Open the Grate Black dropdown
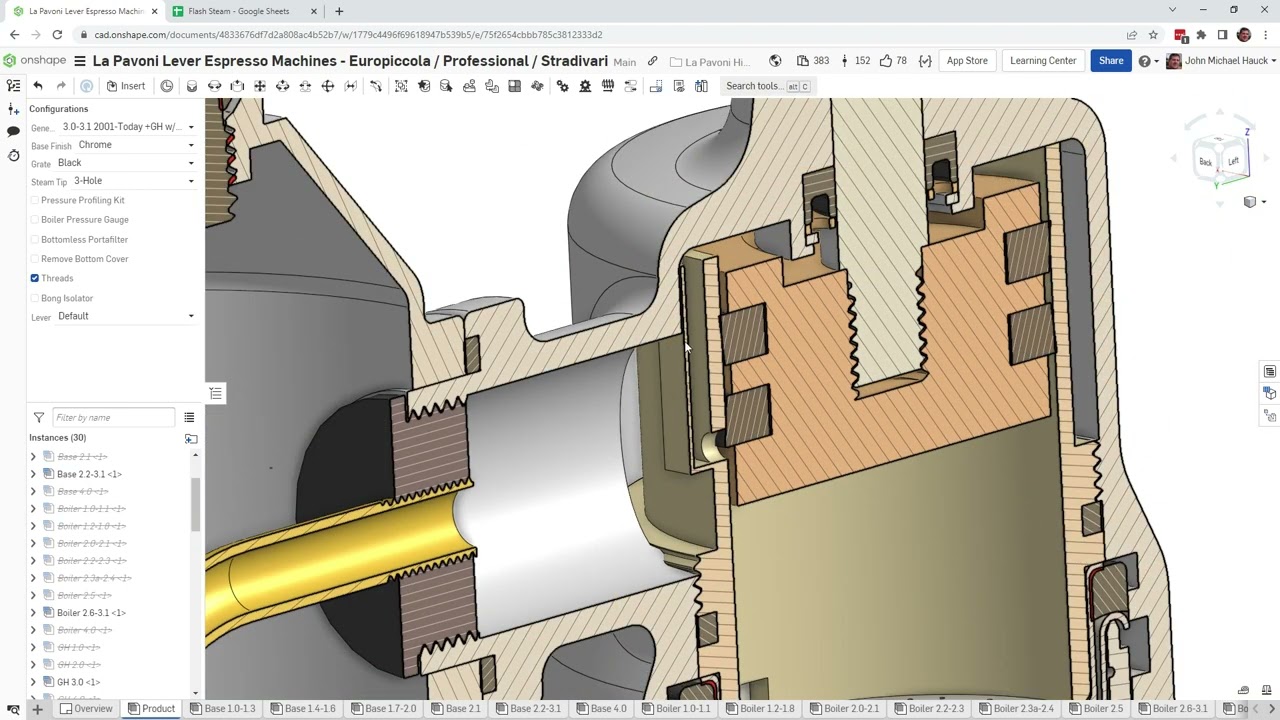The width and height of the screenshot is (1280, 720). pyautogui.click(x=125, y=163)
